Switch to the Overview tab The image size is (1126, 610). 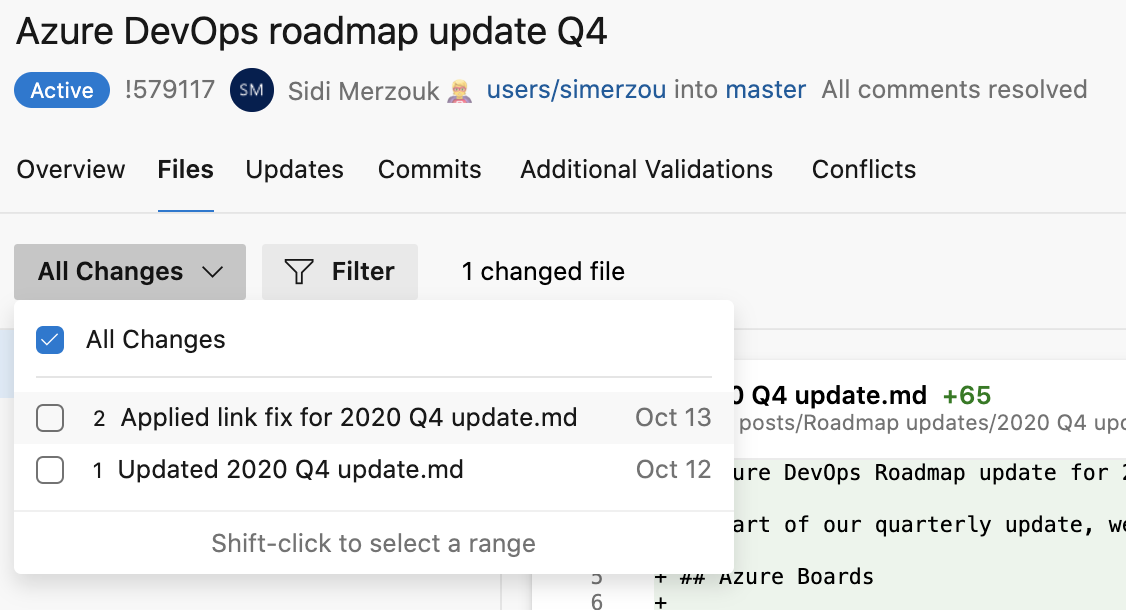pyautogui.click(x=70, y=169)
